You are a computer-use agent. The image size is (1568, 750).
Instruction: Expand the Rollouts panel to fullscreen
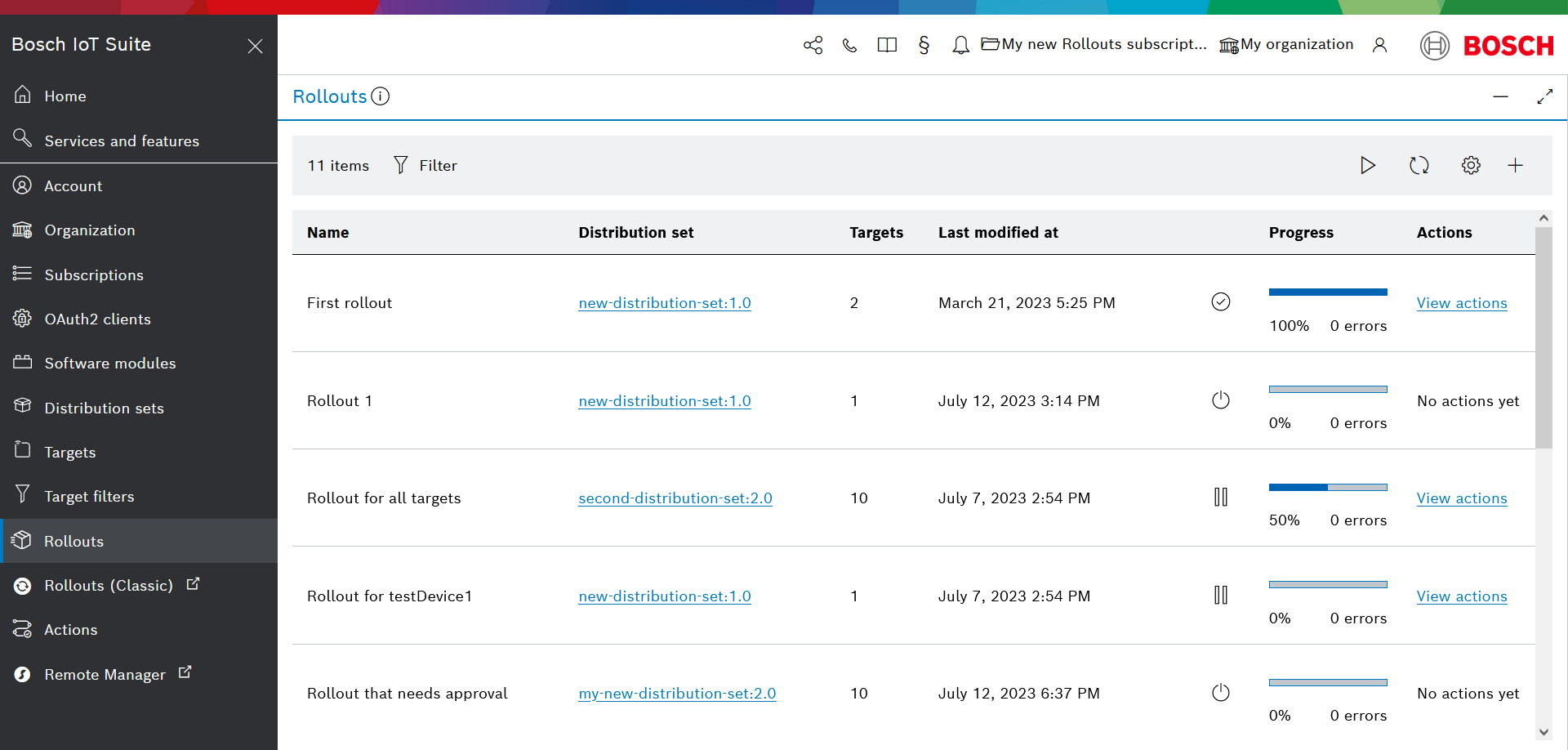click(1544, 96)
